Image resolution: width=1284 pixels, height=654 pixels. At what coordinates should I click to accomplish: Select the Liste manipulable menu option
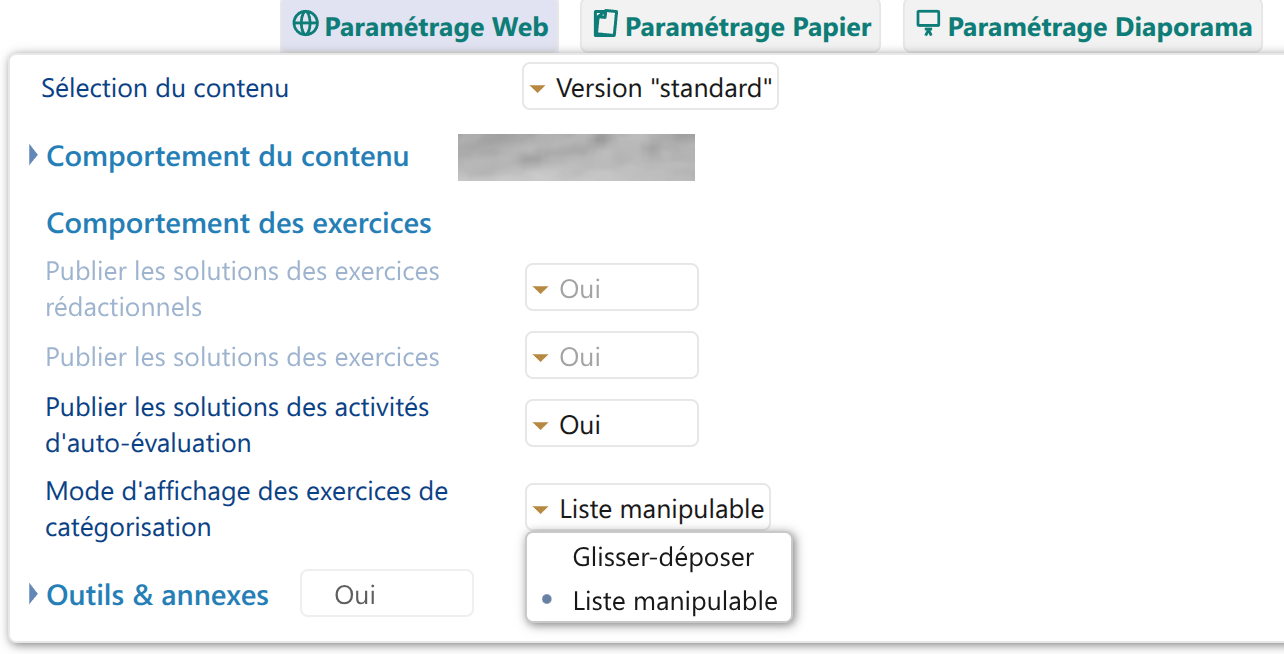[674, 601]
